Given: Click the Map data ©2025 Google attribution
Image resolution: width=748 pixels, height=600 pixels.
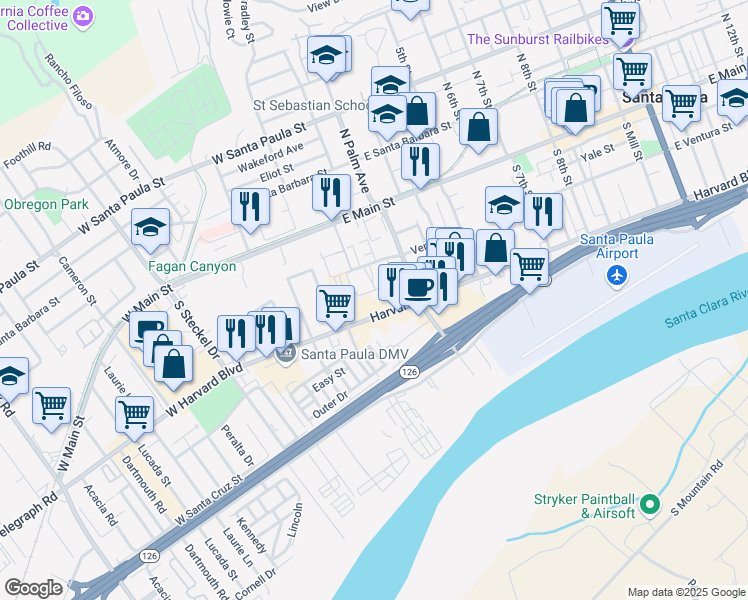Looking at the screenshot, I should click(687, 593).
